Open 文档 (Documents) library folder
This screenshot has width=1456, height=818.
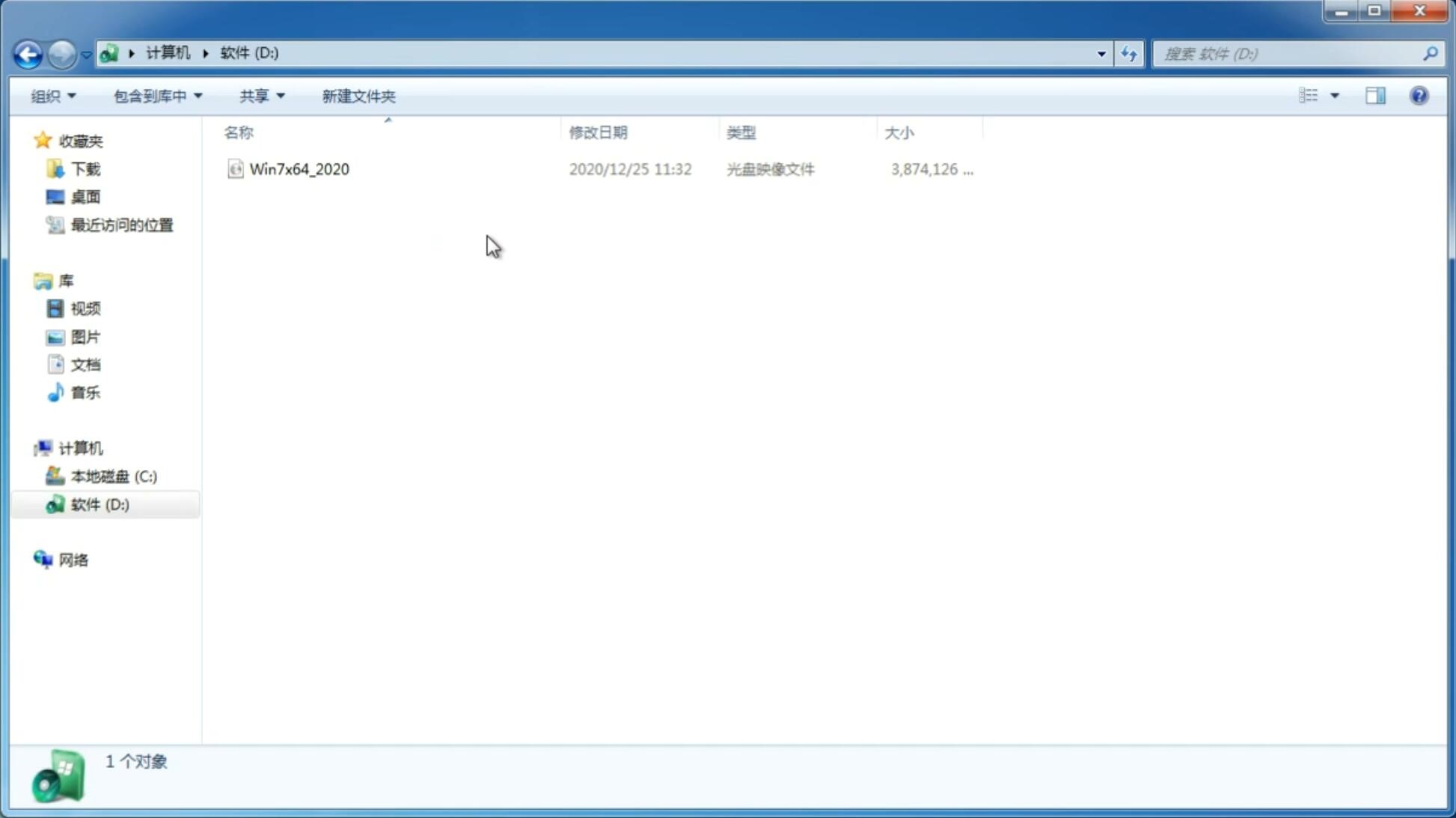[x=84, y=364]
